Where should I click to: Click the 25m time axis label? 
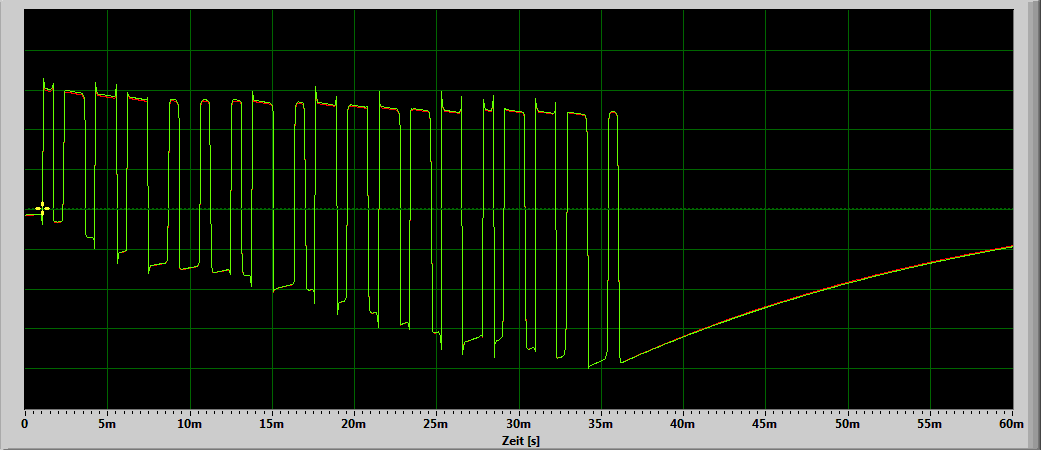(436, 423)
